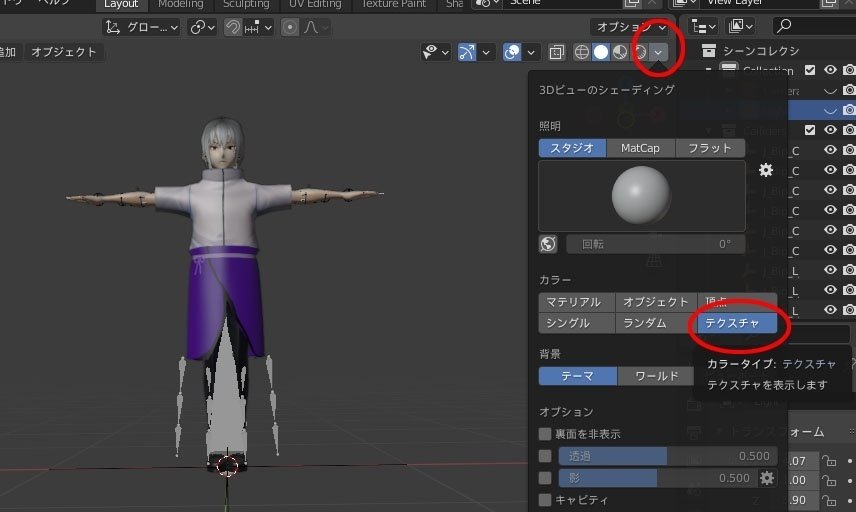Enable 裏面を非表示 checkbox
This screenshot has height=512, width=856.
(x=545, y=434)
